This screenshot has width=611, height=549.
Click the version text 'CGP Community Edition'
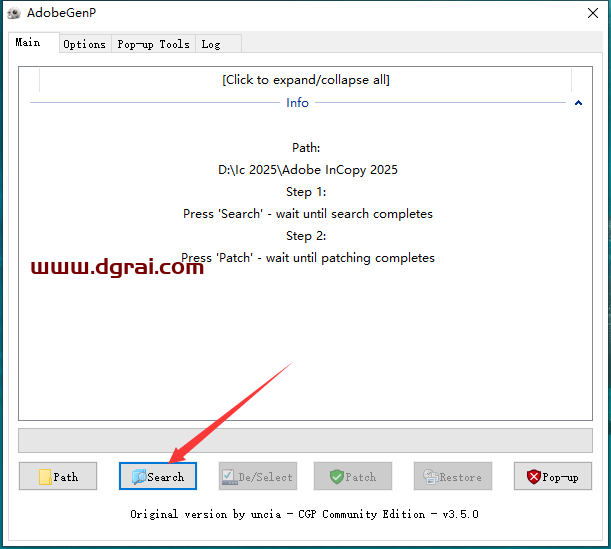click(362, 514)
